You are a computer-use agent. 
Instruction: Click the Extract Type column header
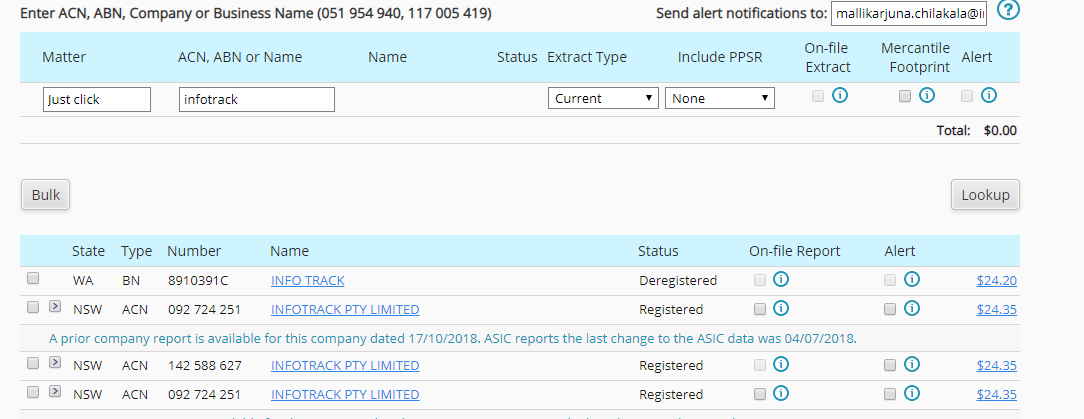[587, 57]
